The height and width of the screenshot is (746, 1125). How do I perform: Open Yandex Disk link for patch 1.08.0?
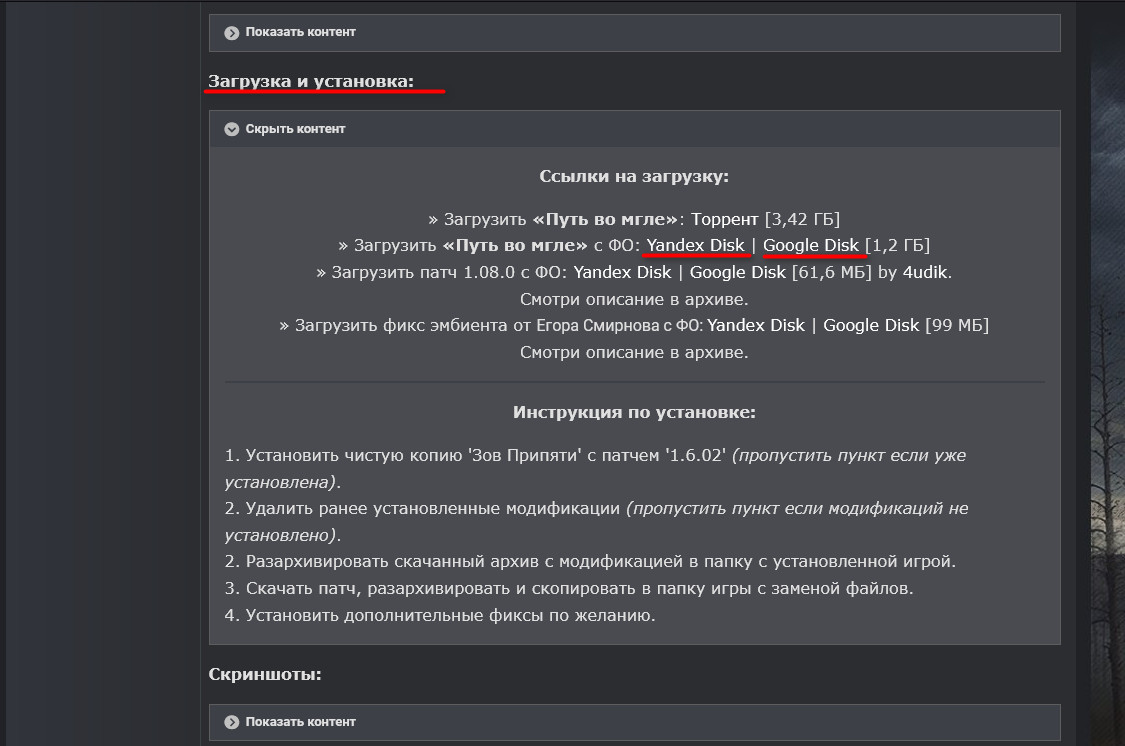tap(622, 272)
